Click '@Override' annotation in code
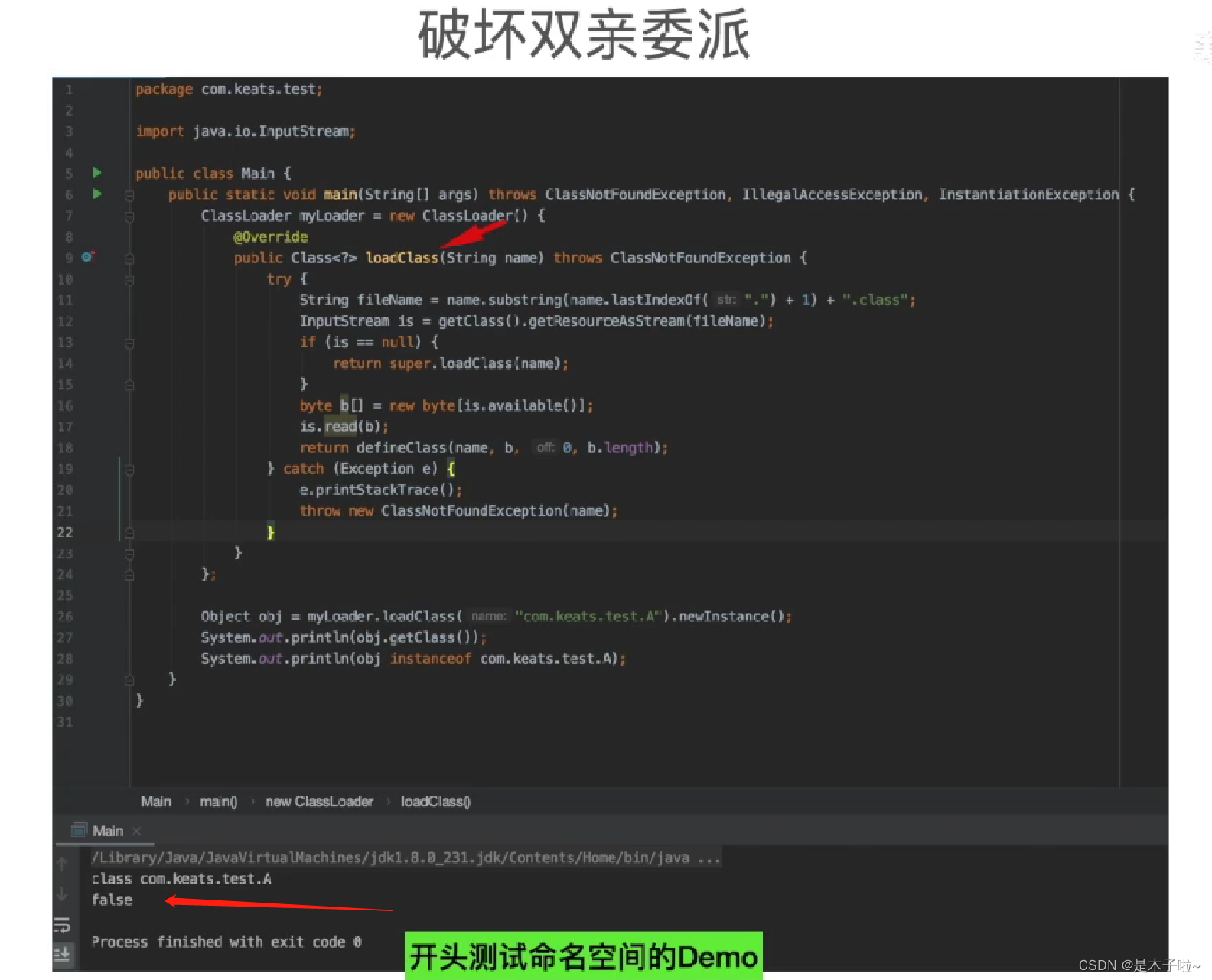 tap(271, 237)
